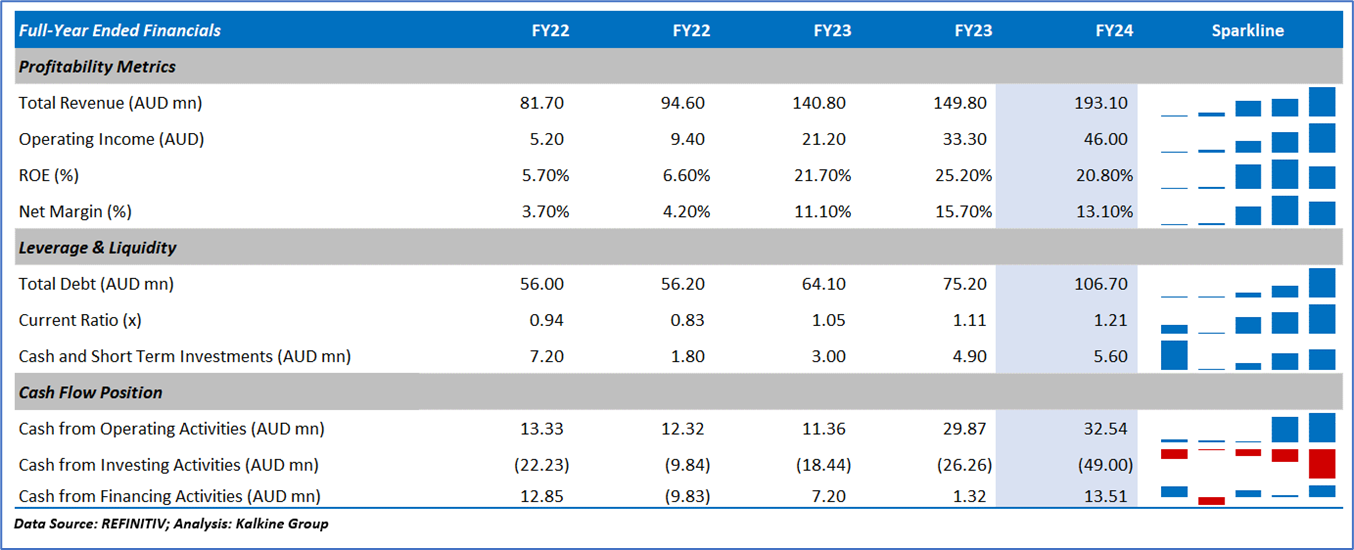Screen dimensions: 1354x550
Task: Click the Leverage & Liquidity section header
Action: click(98, 247)
